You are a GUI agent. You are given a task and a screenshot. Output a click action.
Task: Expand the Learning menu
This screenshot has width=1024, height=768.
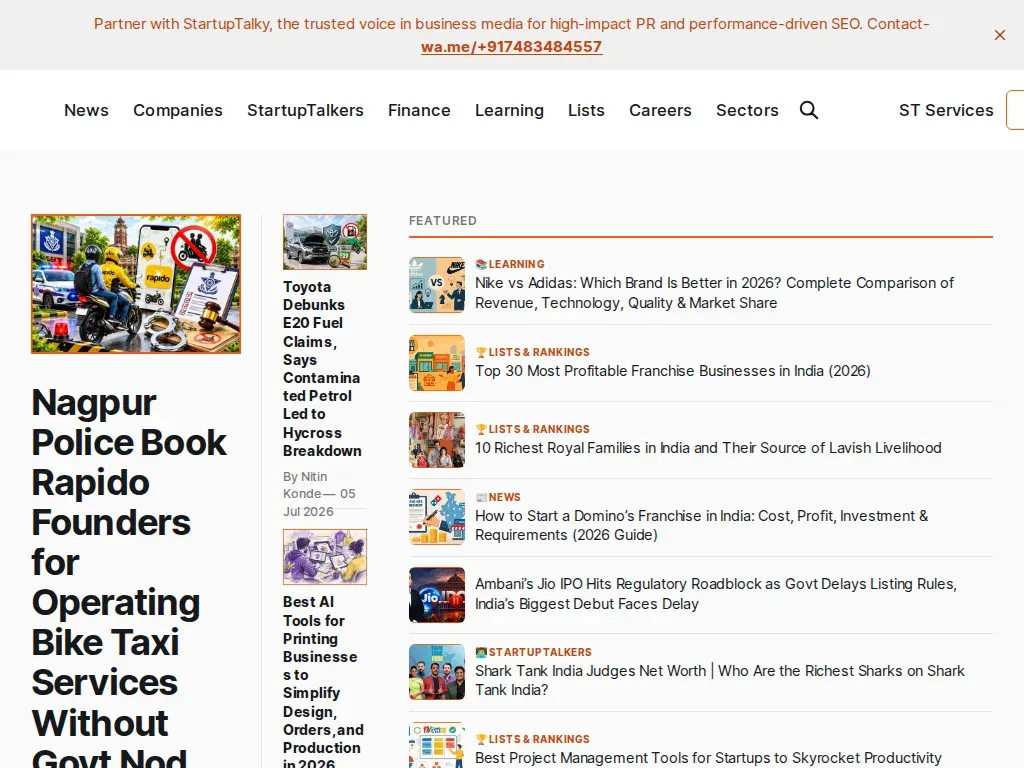click(x=509, y=110)
